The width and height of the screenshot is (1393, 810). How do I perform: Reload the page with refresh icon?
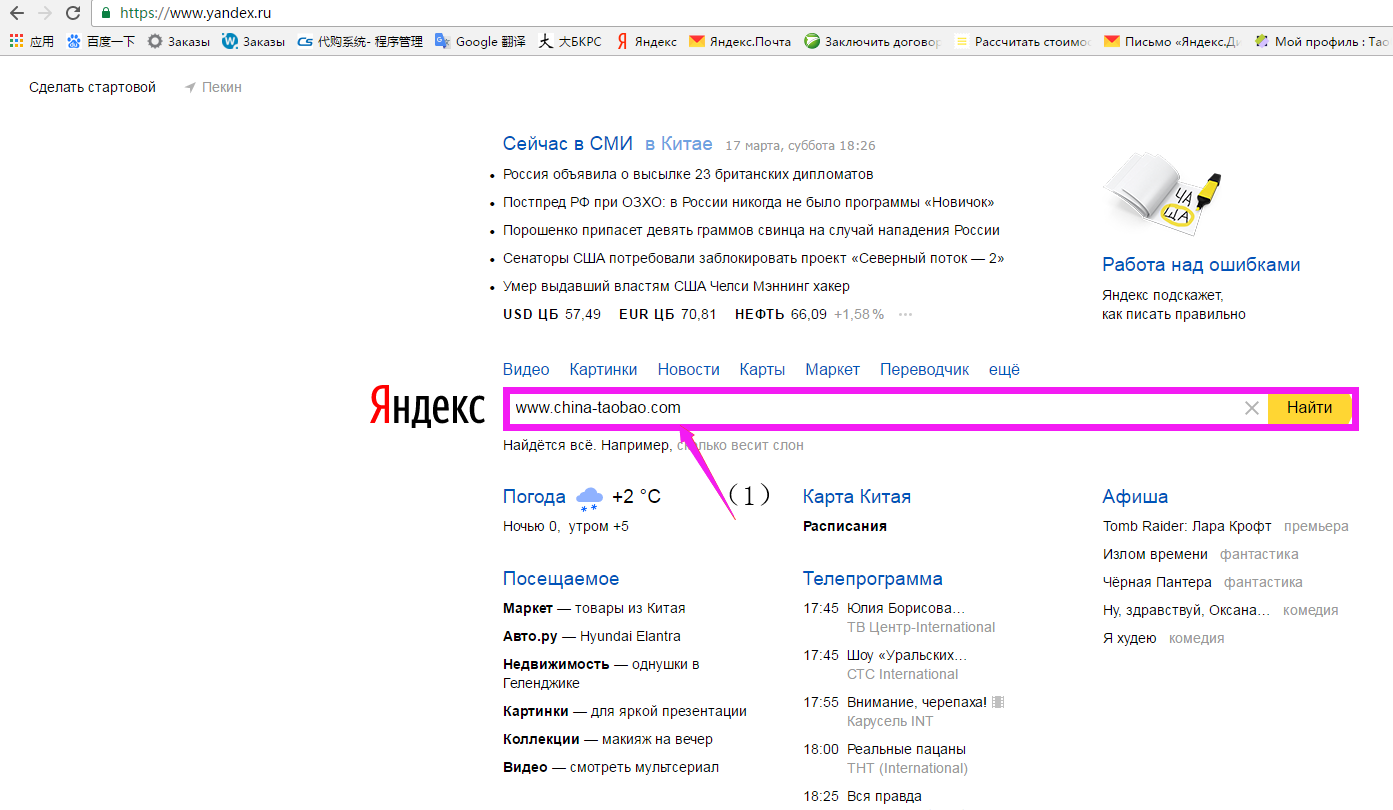(x=73, y=13)
